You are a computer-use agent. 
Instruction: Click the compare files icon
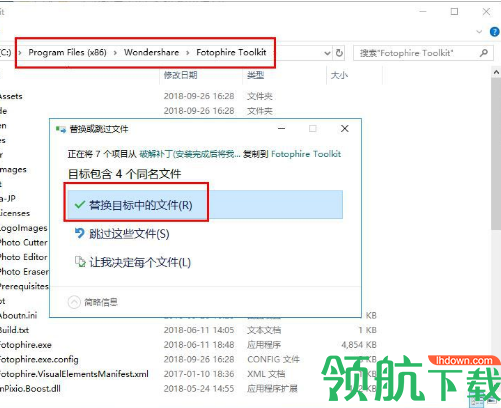80,262
